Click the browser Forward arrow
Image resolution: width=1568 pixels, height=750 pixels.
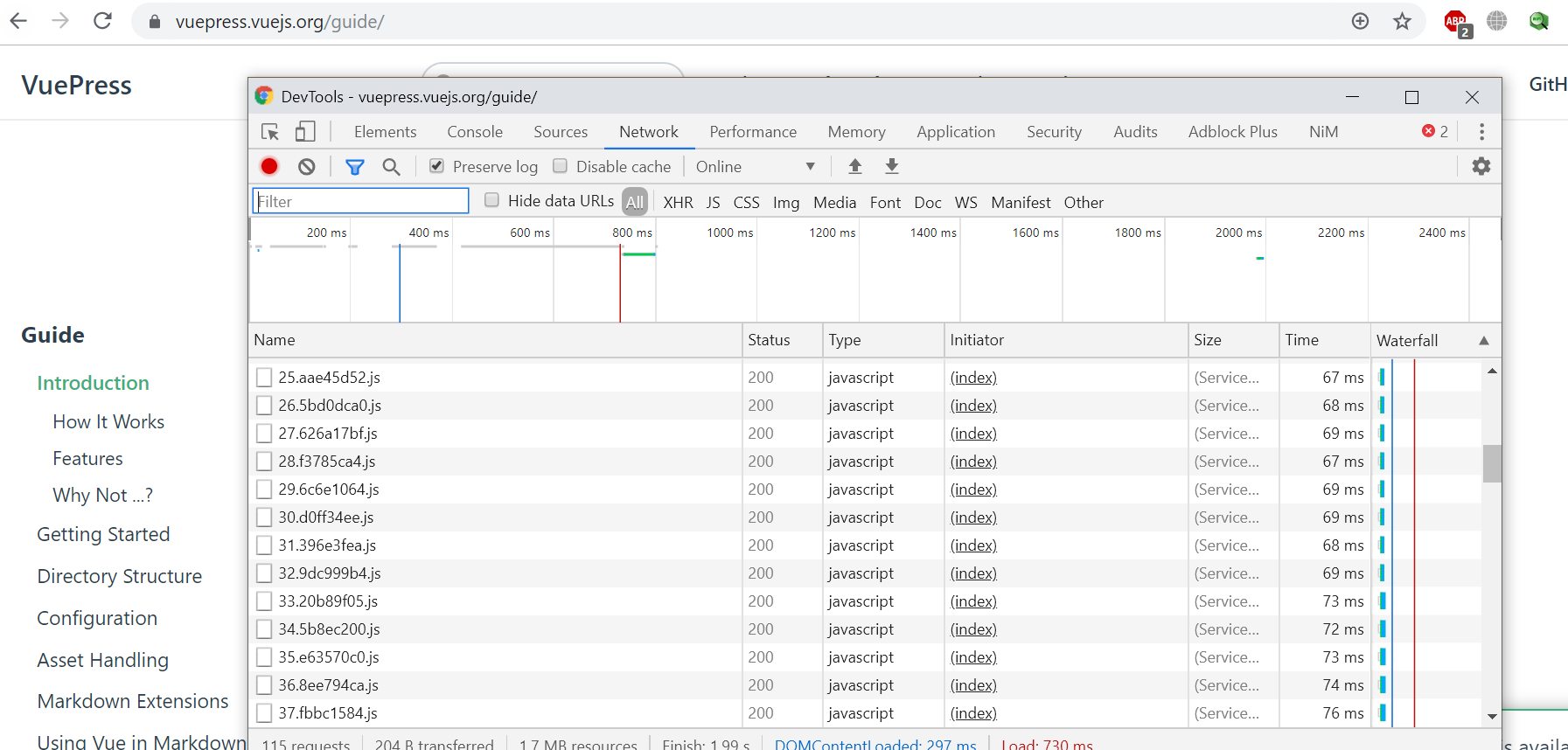tap(60, 21)
